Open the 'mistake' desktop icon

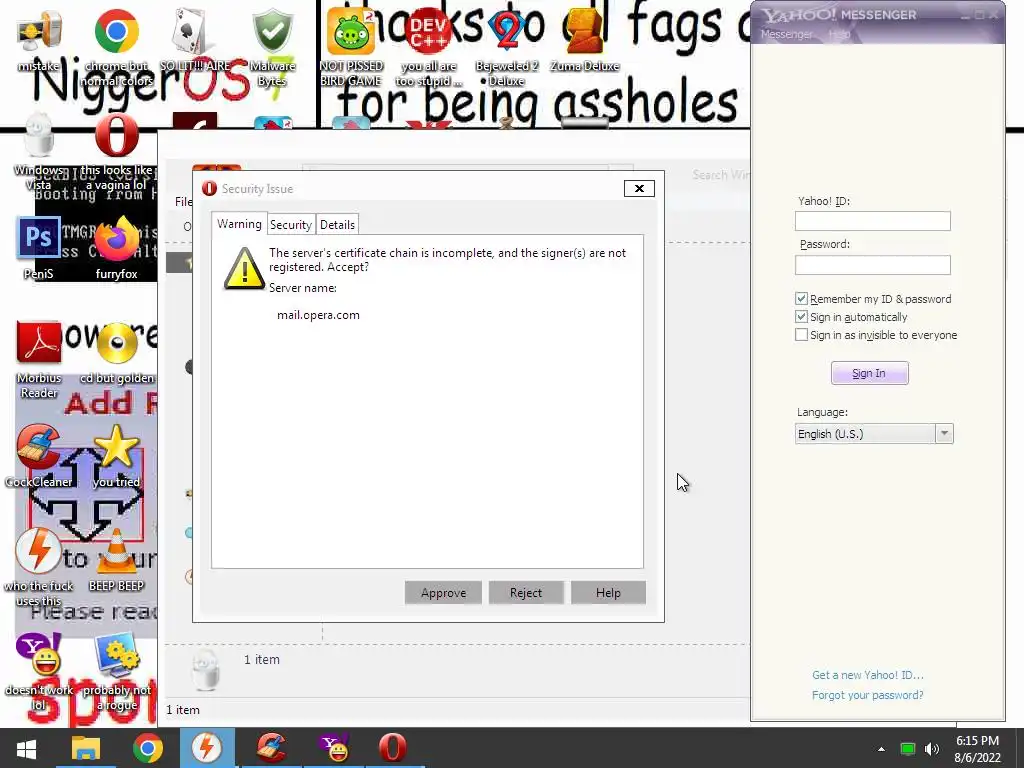click(39, 39)
